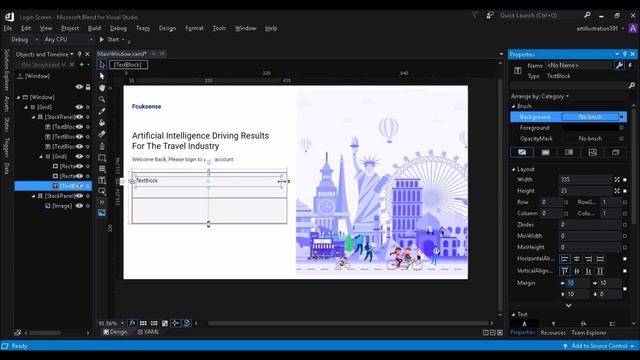Open Arrange by: Category dropdown
The image size is (640, 360).
click(x=540, y=96)
